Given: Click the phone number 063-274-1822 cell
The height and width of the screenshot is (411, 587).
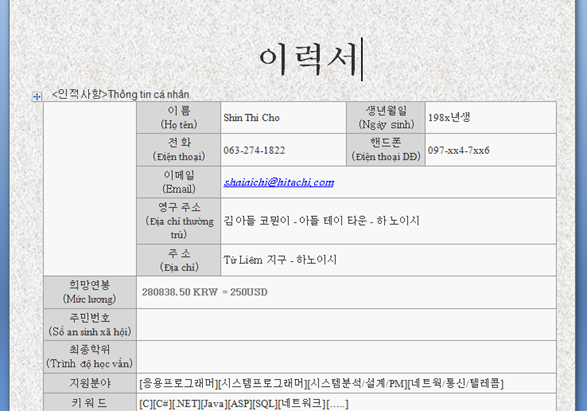Looking at the screenshot, I should 283,150.
